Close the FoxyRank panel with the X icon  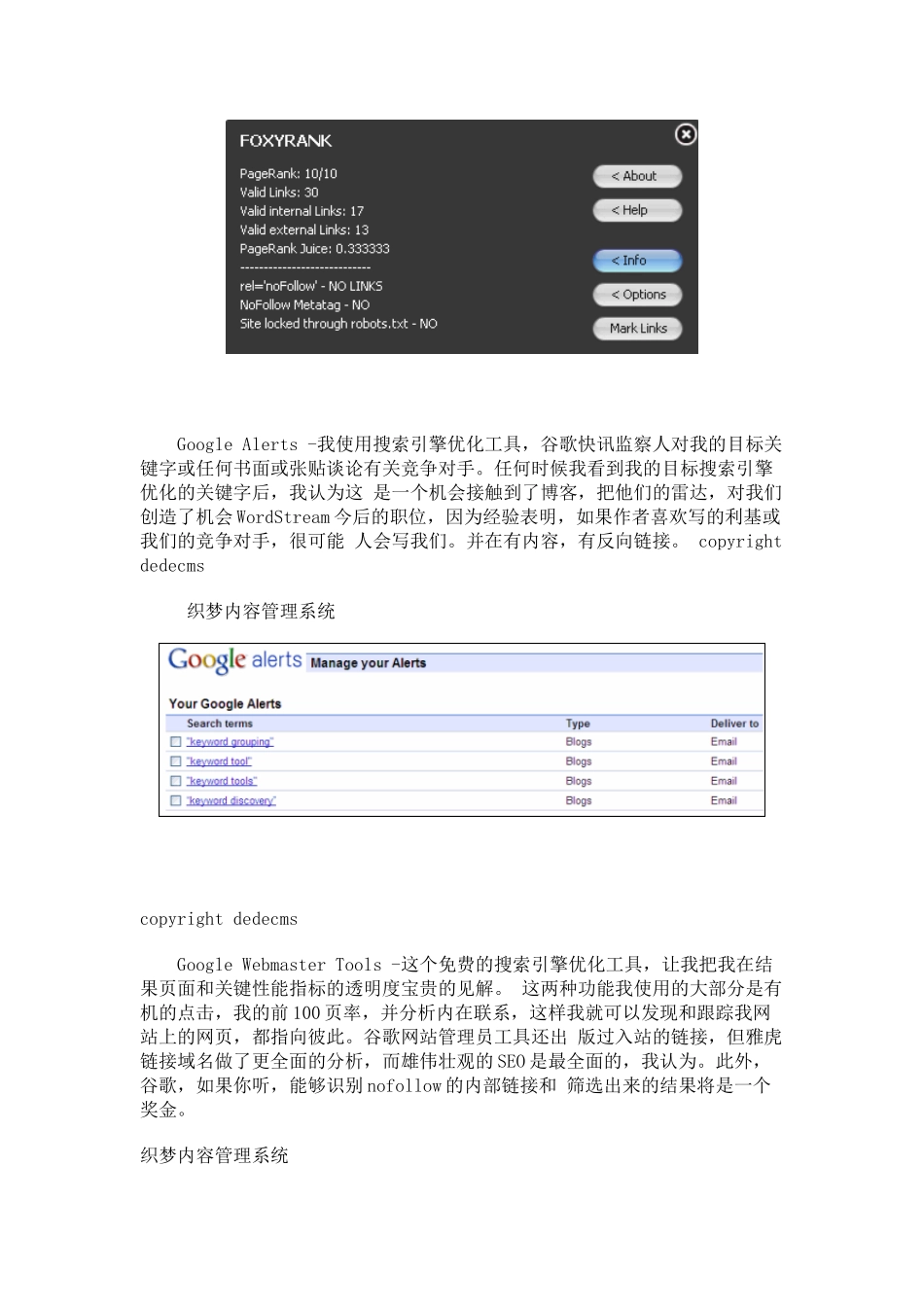click(686, 134)
